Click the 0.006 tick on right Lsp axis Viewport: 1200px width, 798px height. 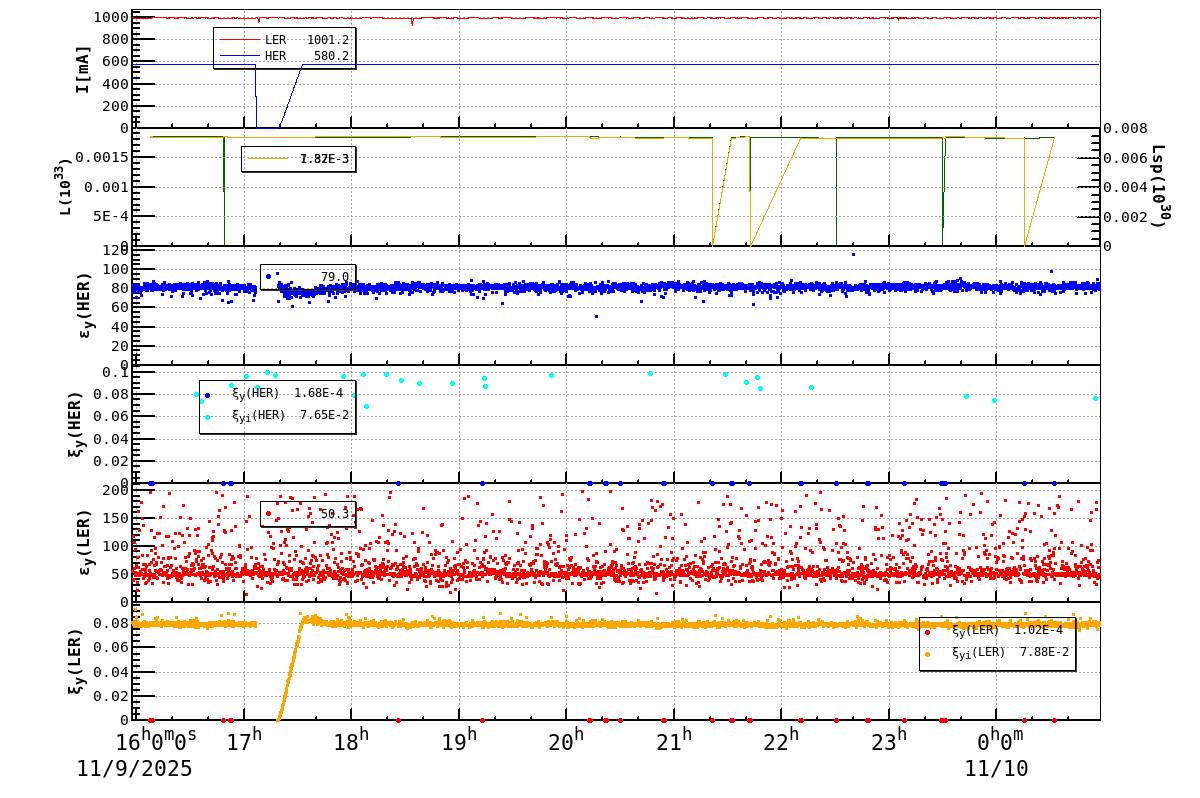[1125, 158]
